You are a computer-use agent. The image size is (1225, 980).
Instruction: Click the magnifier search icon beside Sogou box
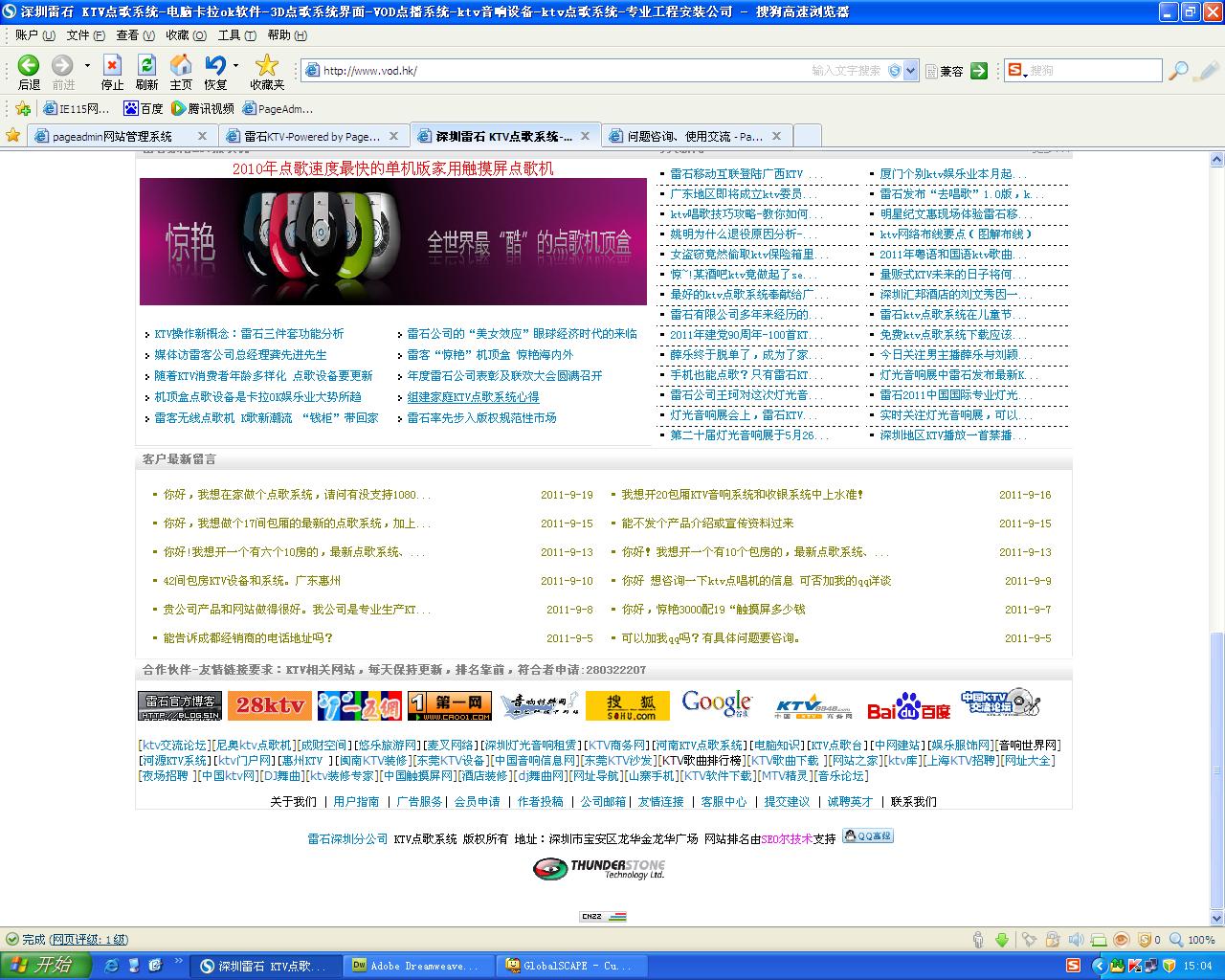[x=1179, y=71]
